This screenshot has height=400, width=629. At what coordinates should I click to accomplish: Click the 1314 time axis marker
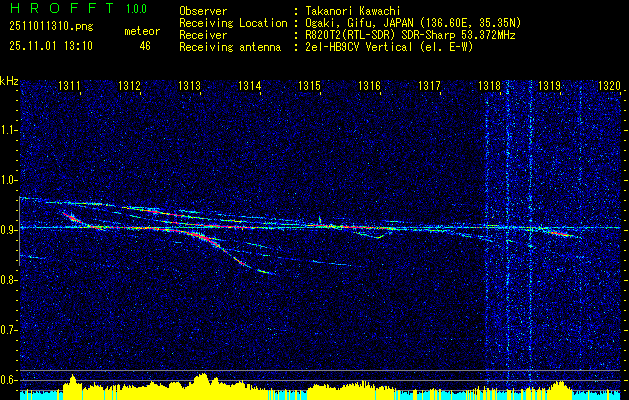tap(250, 86)
